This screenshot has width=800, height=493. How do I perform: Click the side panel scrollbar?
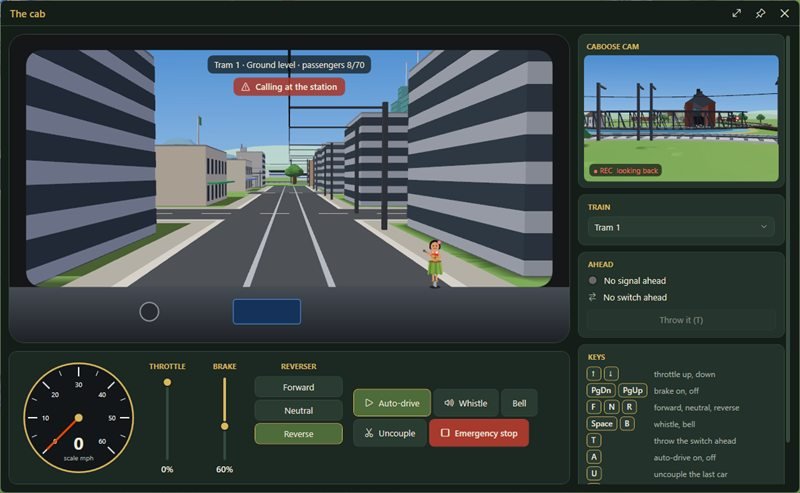pyautogui.click(x=788, y=239)
